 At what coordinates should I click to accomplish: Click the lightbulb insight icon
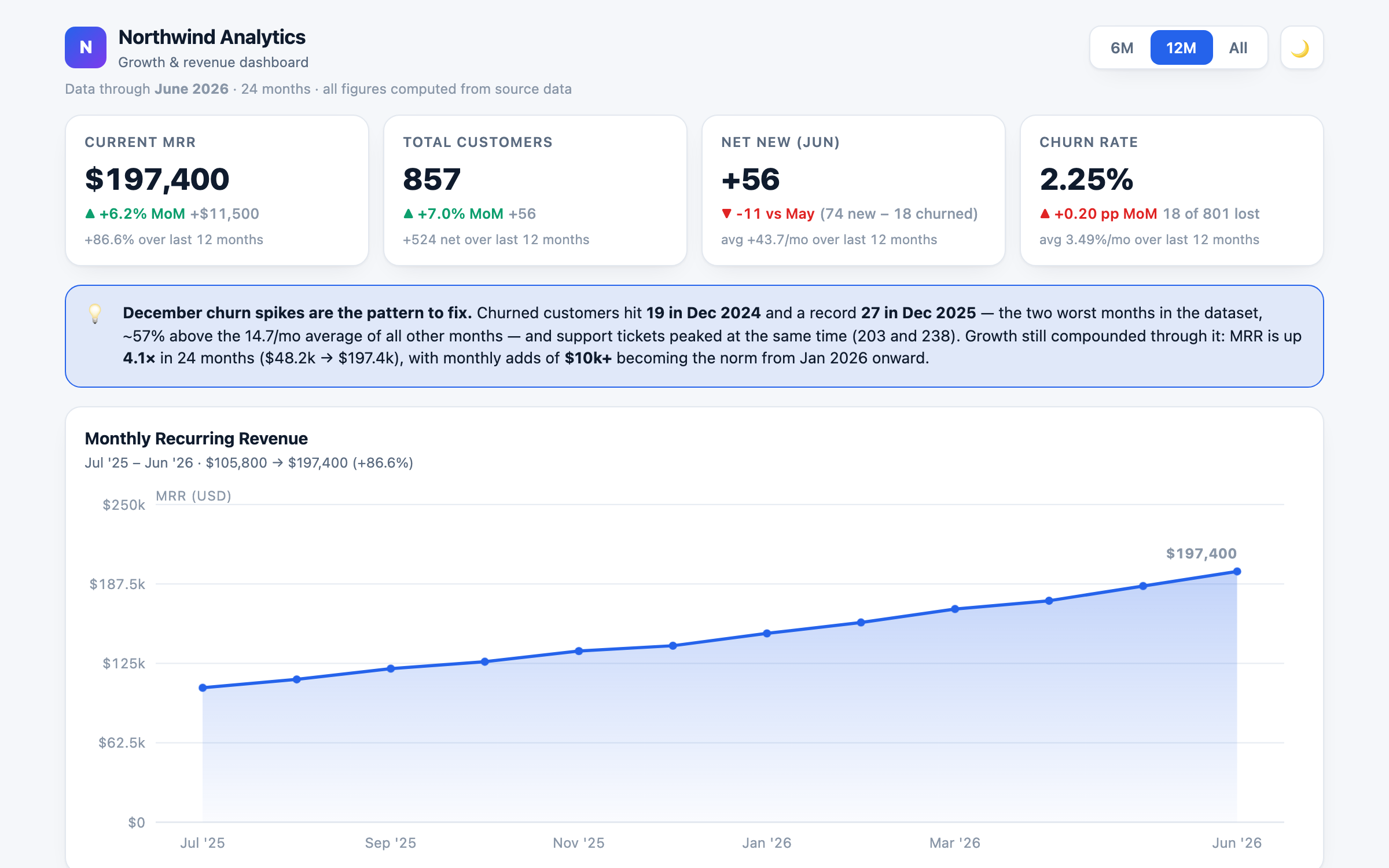pos(95,314)
